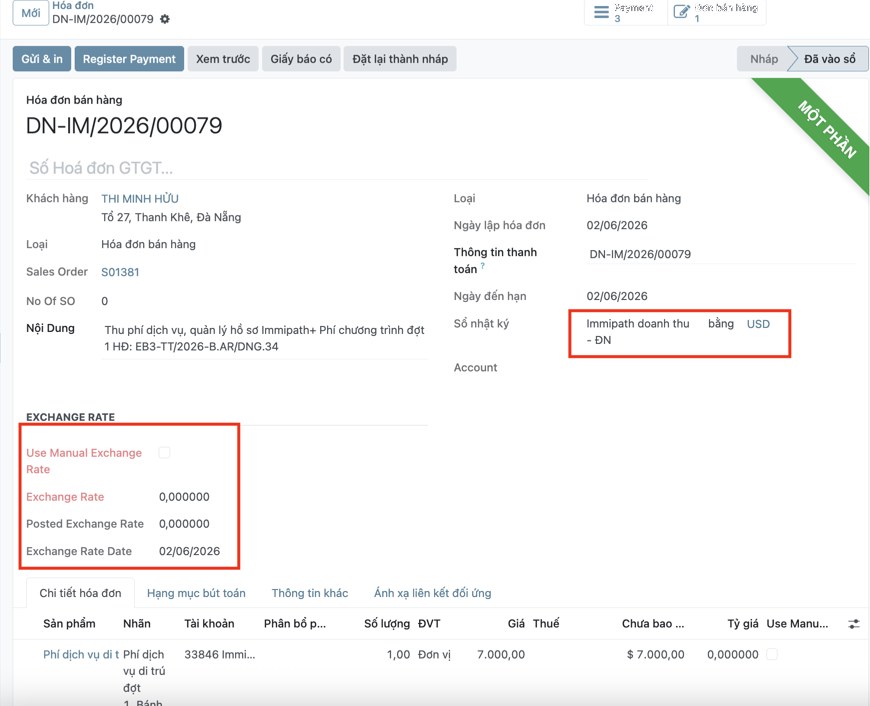Screen dimensions: 870x706
Task: Click the line rate cell 0,000000
Action: [x=732, y=654]
